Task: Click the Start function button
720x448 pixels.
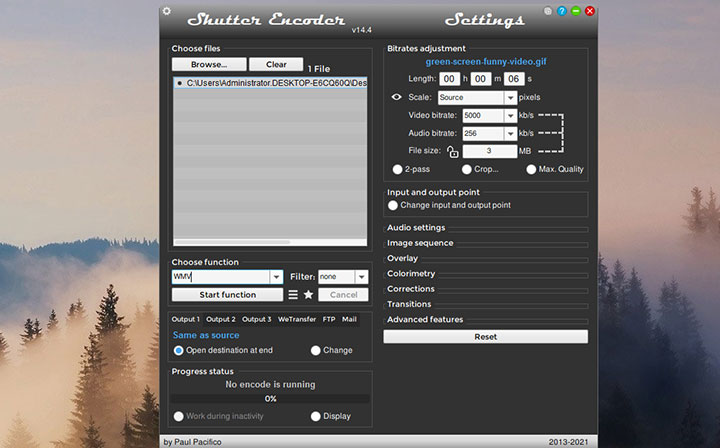Action: (x=227, y=295)
